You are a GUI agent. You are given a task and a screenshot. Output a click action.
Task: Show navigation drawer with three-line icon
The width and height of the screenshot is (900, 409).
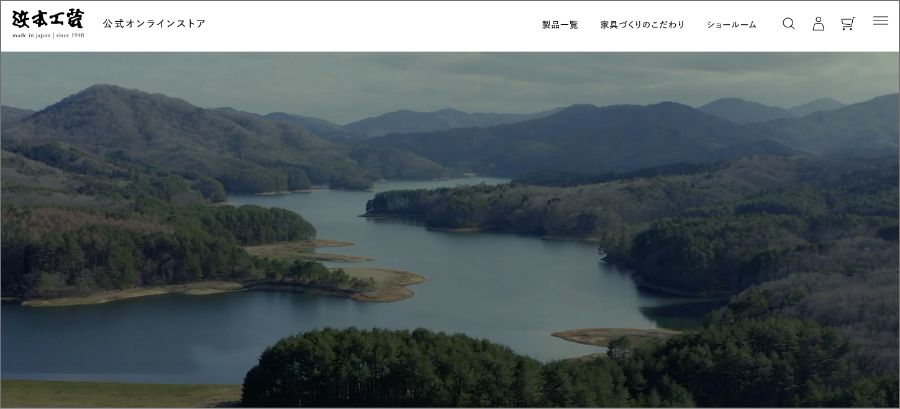[x=880, y=21]
